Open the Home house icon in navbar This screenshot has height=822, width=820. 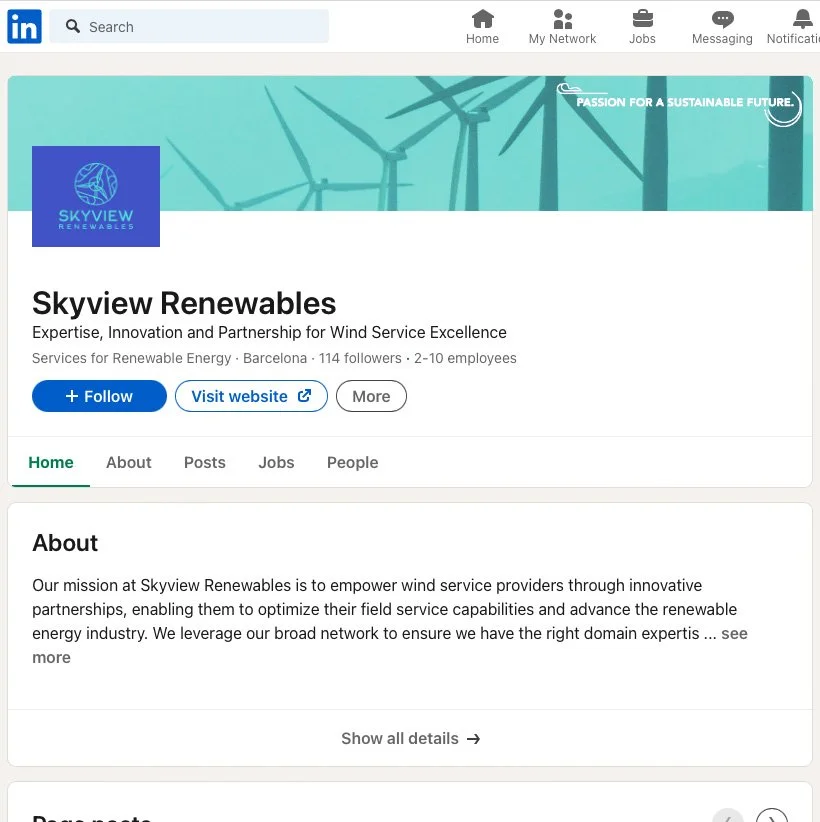482,19
